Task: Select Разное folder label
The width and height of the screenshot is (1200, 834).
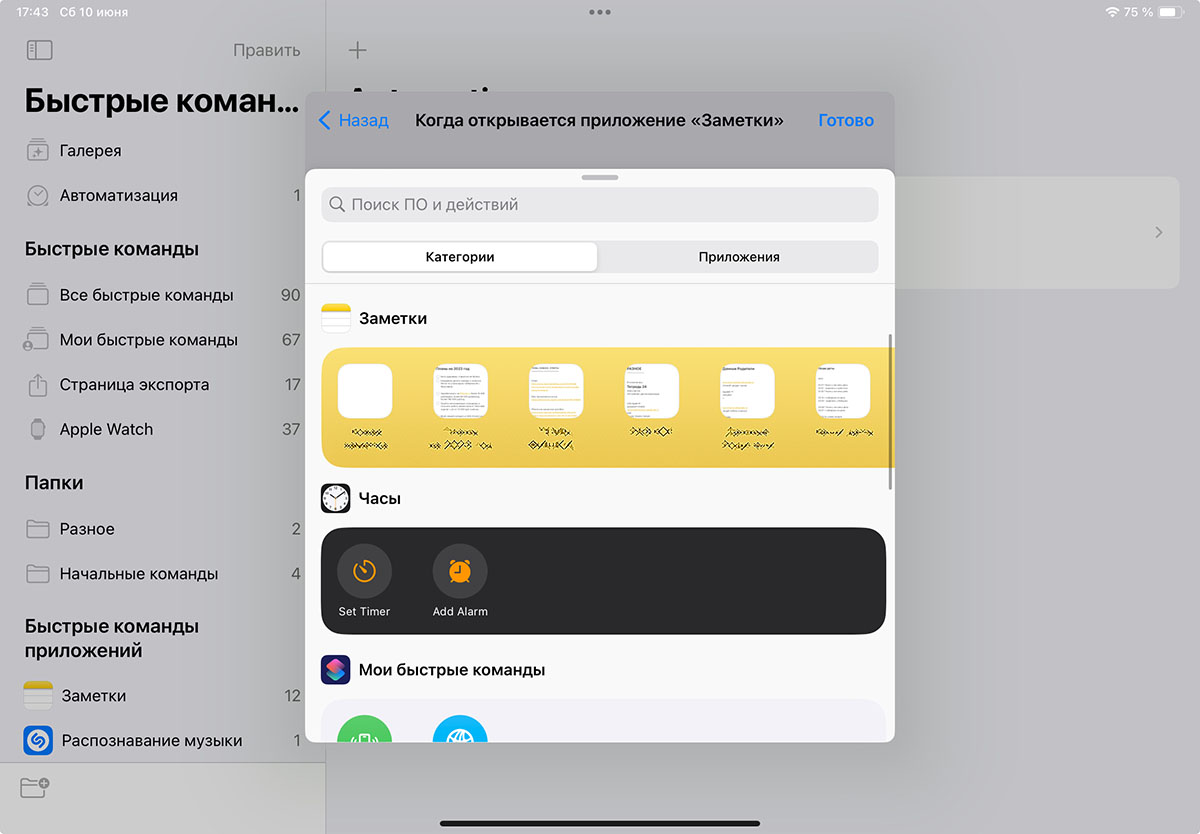Action: 87,529
